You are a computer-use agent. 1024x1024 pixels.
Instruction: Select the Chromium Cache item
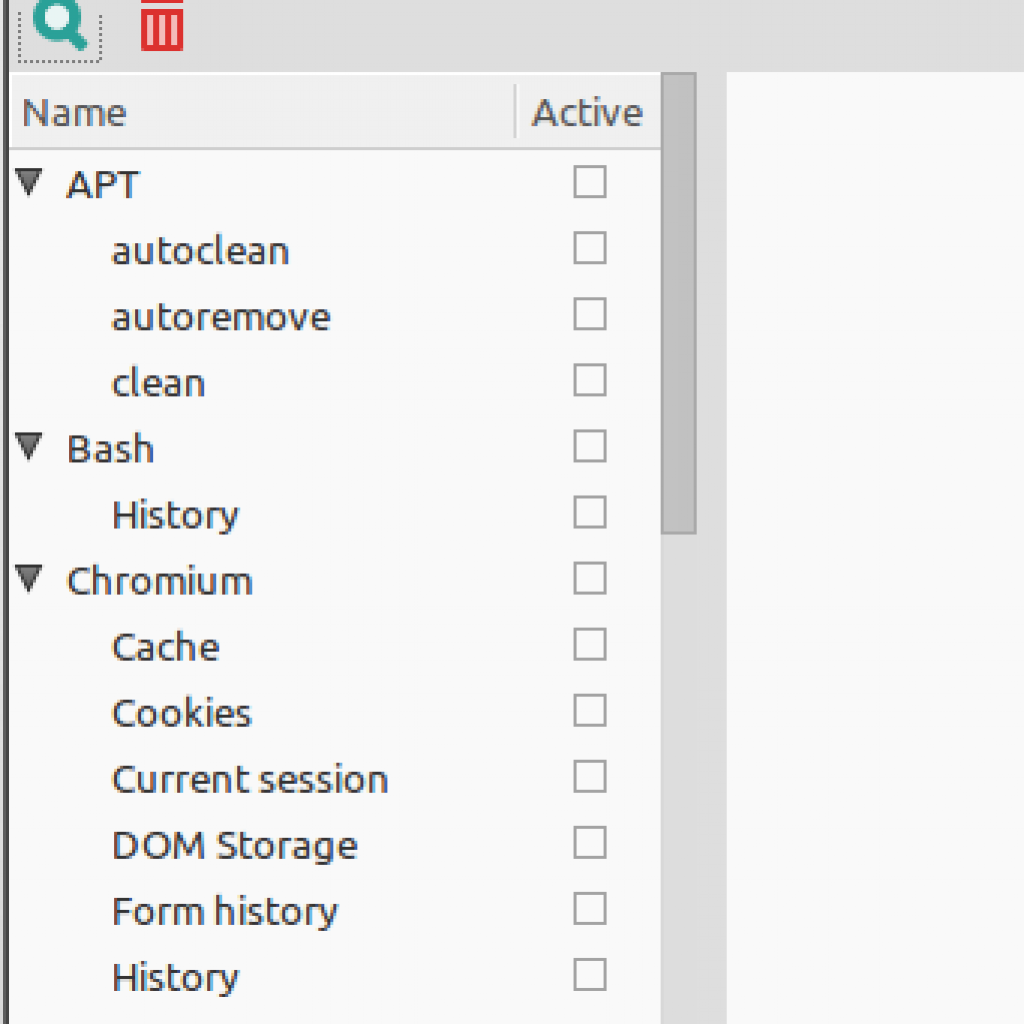point(166,647)
